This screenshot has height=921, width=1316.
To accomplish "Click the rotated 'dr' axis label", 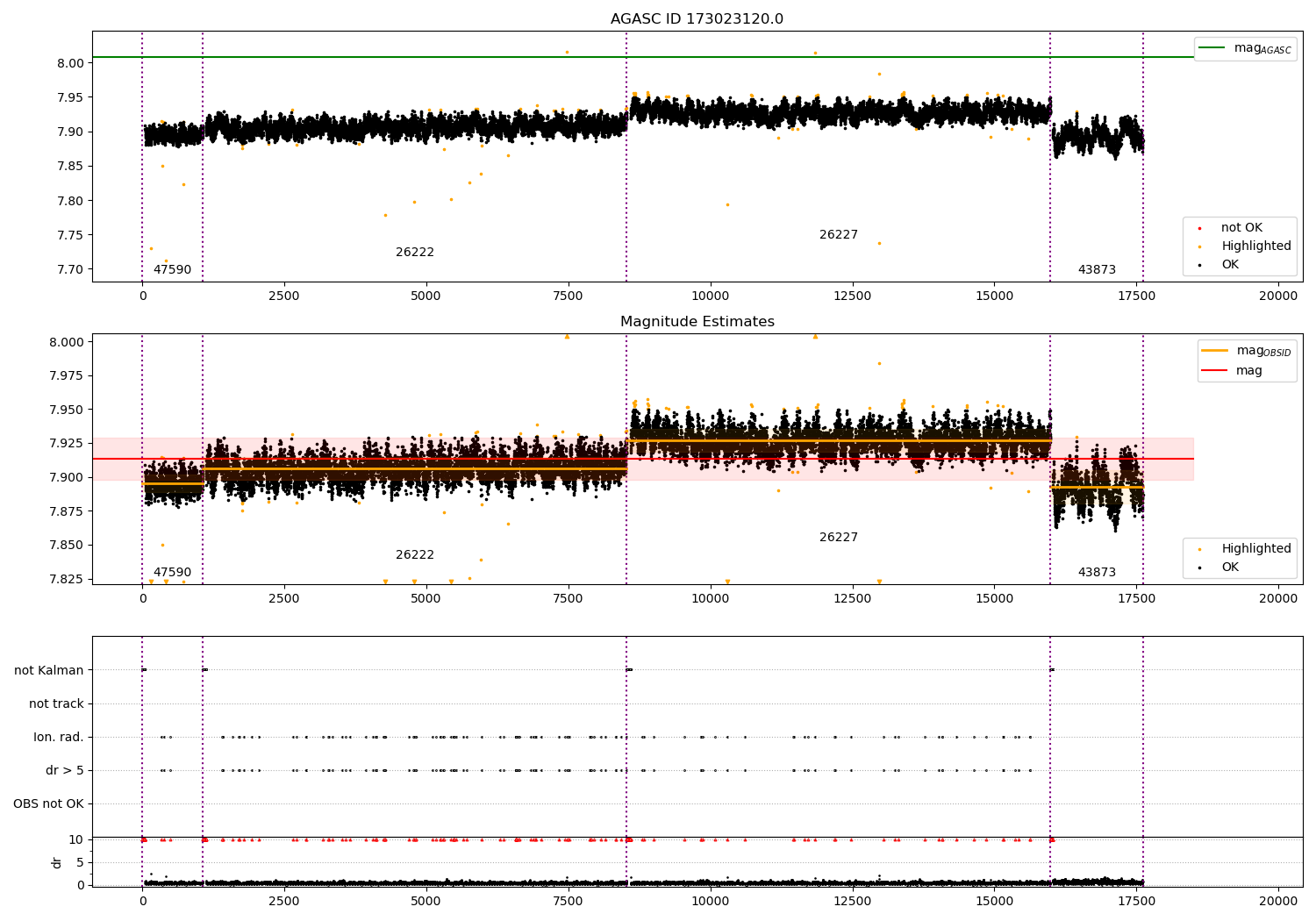I will [x=57, y=862].
